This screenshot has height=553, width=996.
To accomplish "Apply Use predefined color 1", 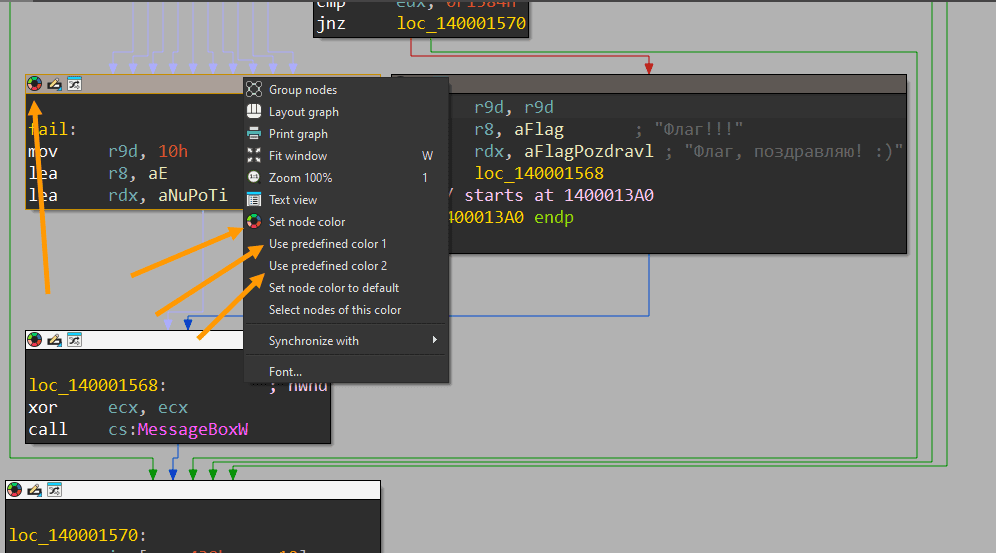I will (327, 244).
